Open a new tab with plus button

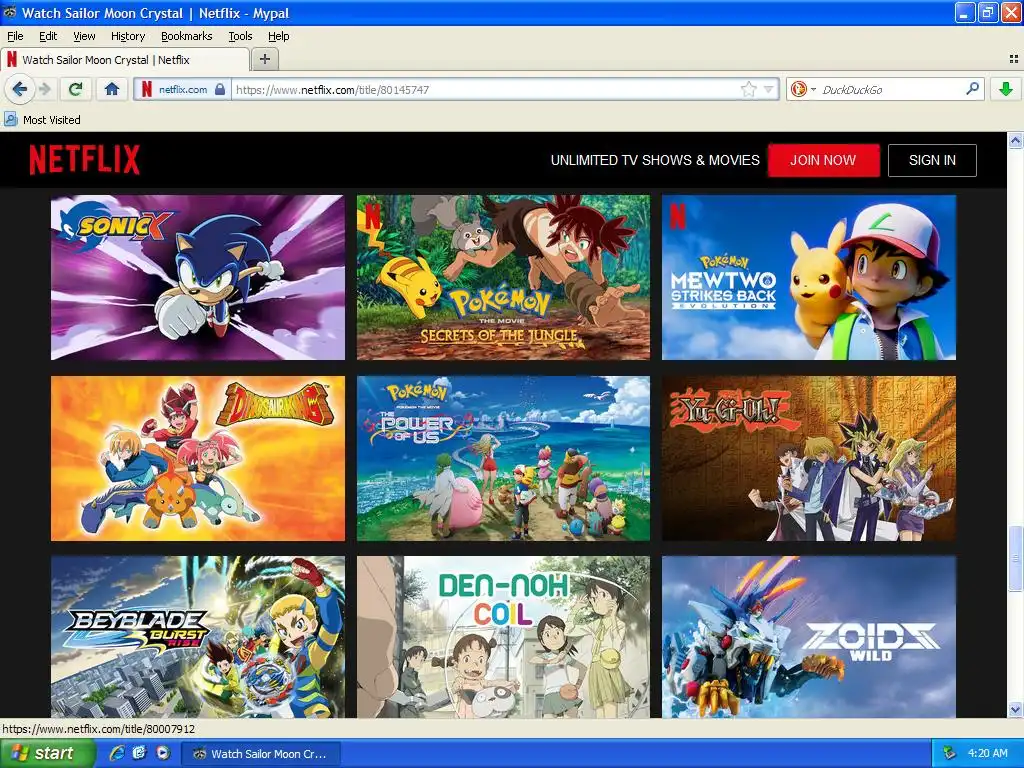264,59
